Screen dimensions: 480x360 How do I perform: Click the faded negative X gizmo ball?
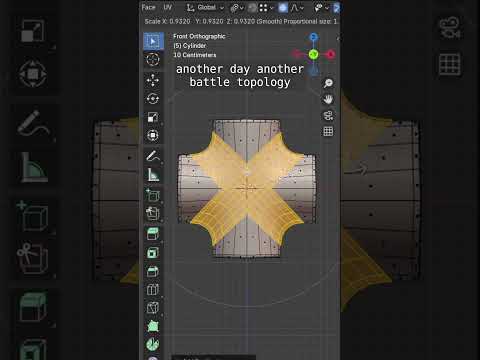click(296, 54)
